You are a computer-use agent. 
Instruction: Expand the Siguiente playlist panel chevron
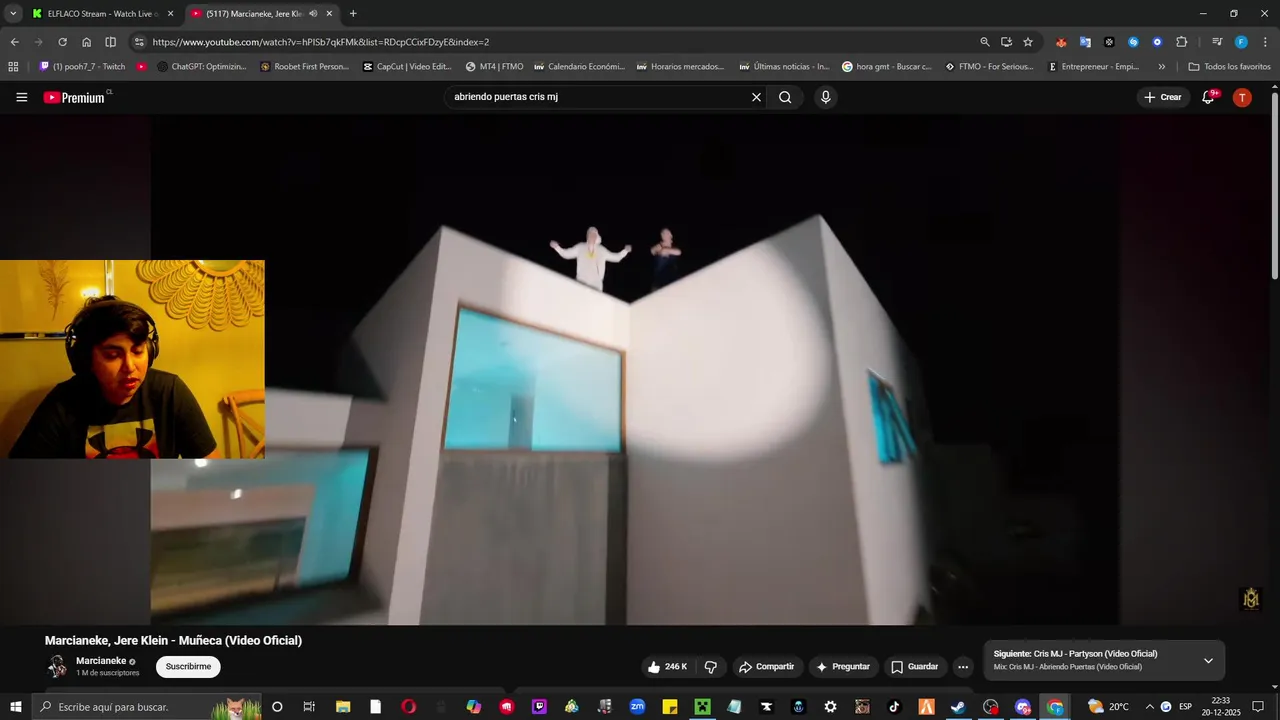[1208, 661]
